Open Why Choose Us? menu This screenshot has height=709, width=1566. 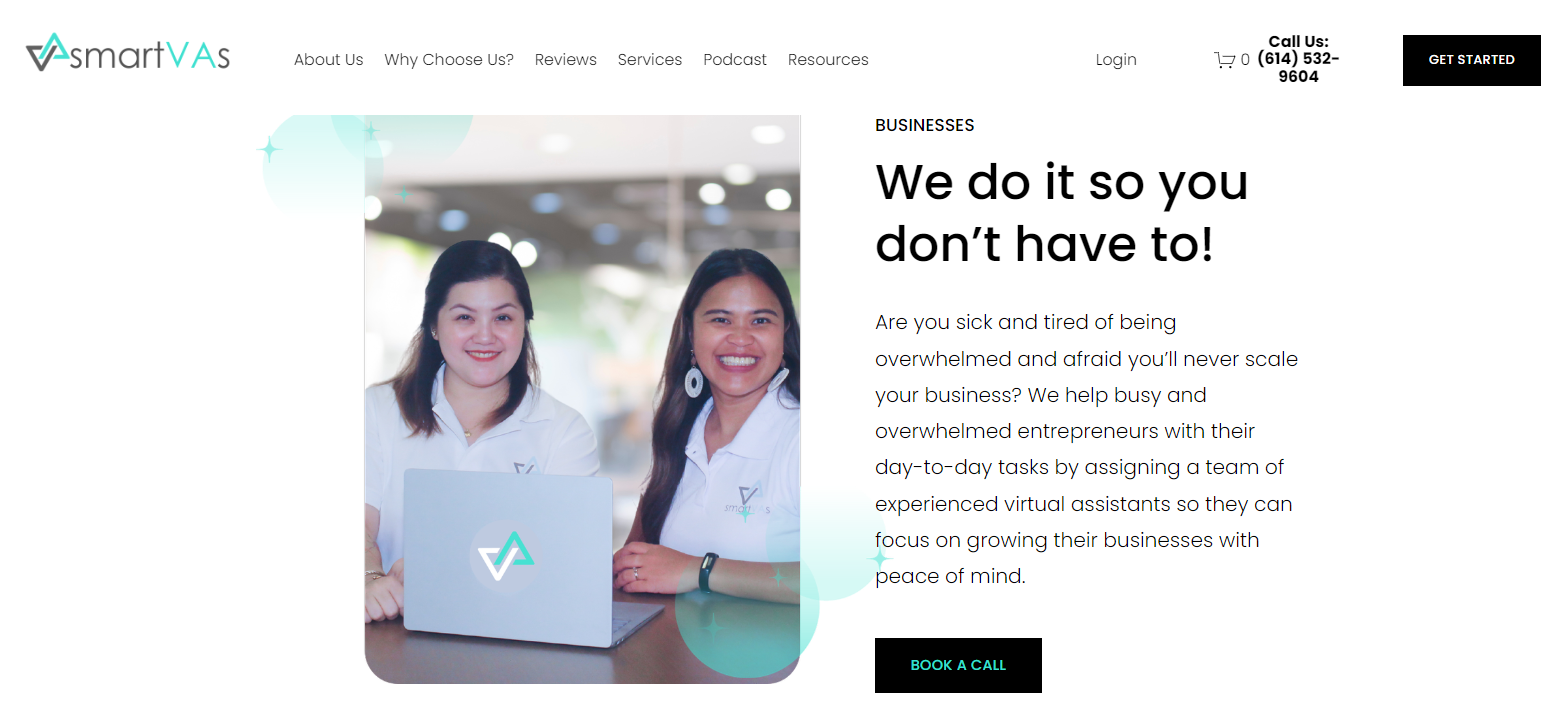(x=449, y=60)
